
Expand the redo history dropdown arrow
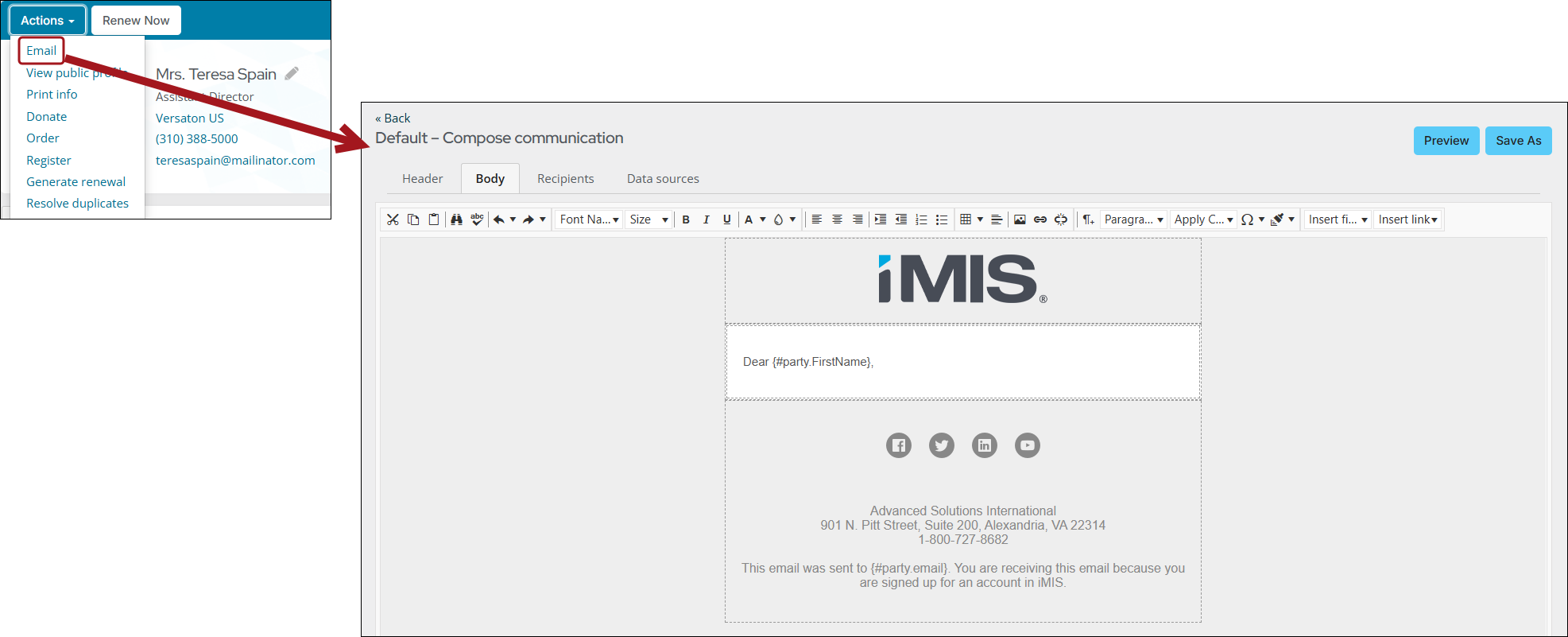(543, 219)
